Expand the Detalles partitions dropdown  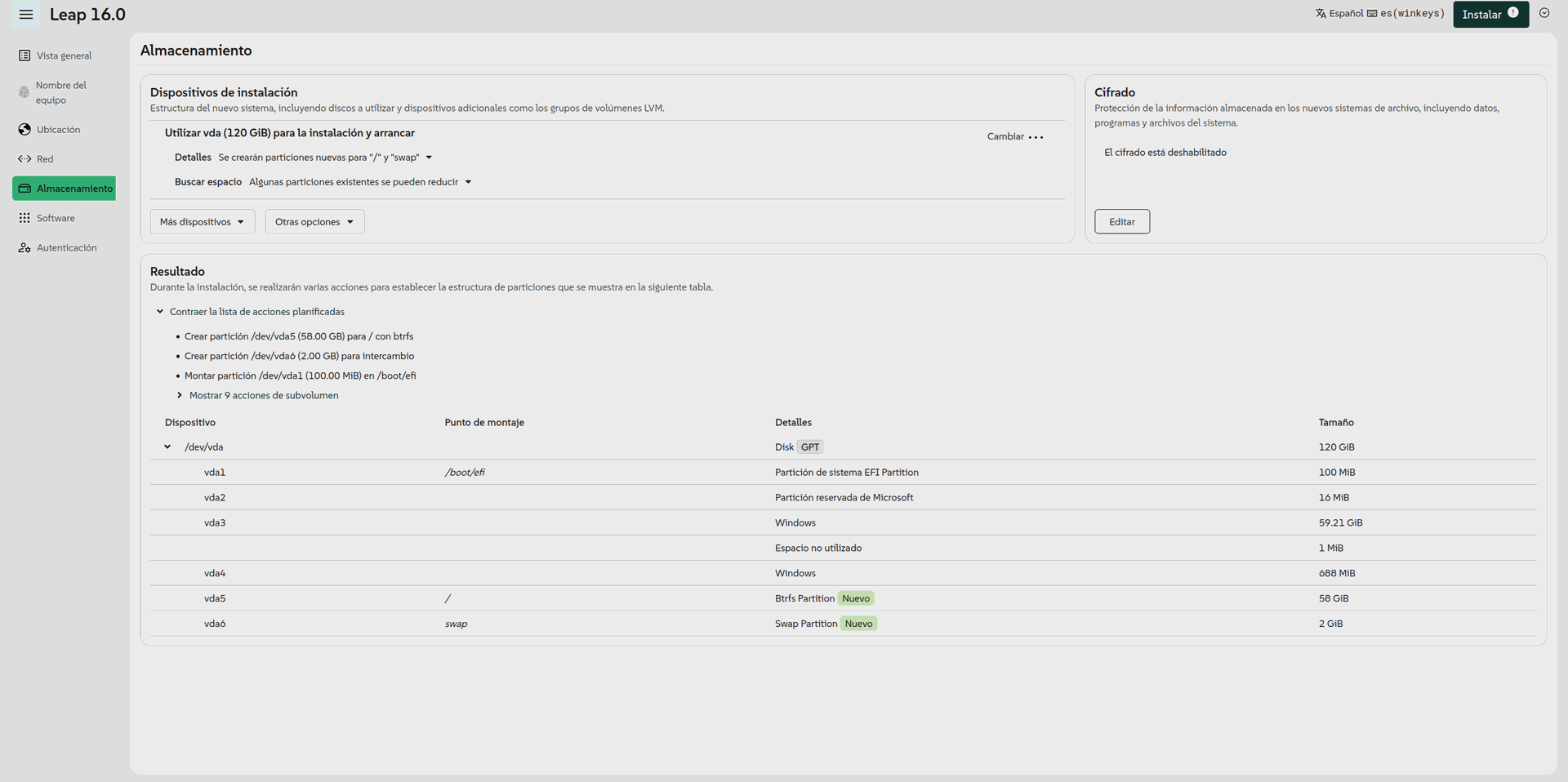pyautogui.click(x=429, y=158)
